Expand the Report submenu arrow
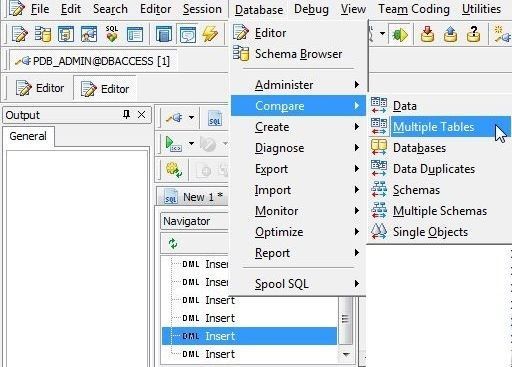This screenshot has height=367, width=512. [357, 253]
